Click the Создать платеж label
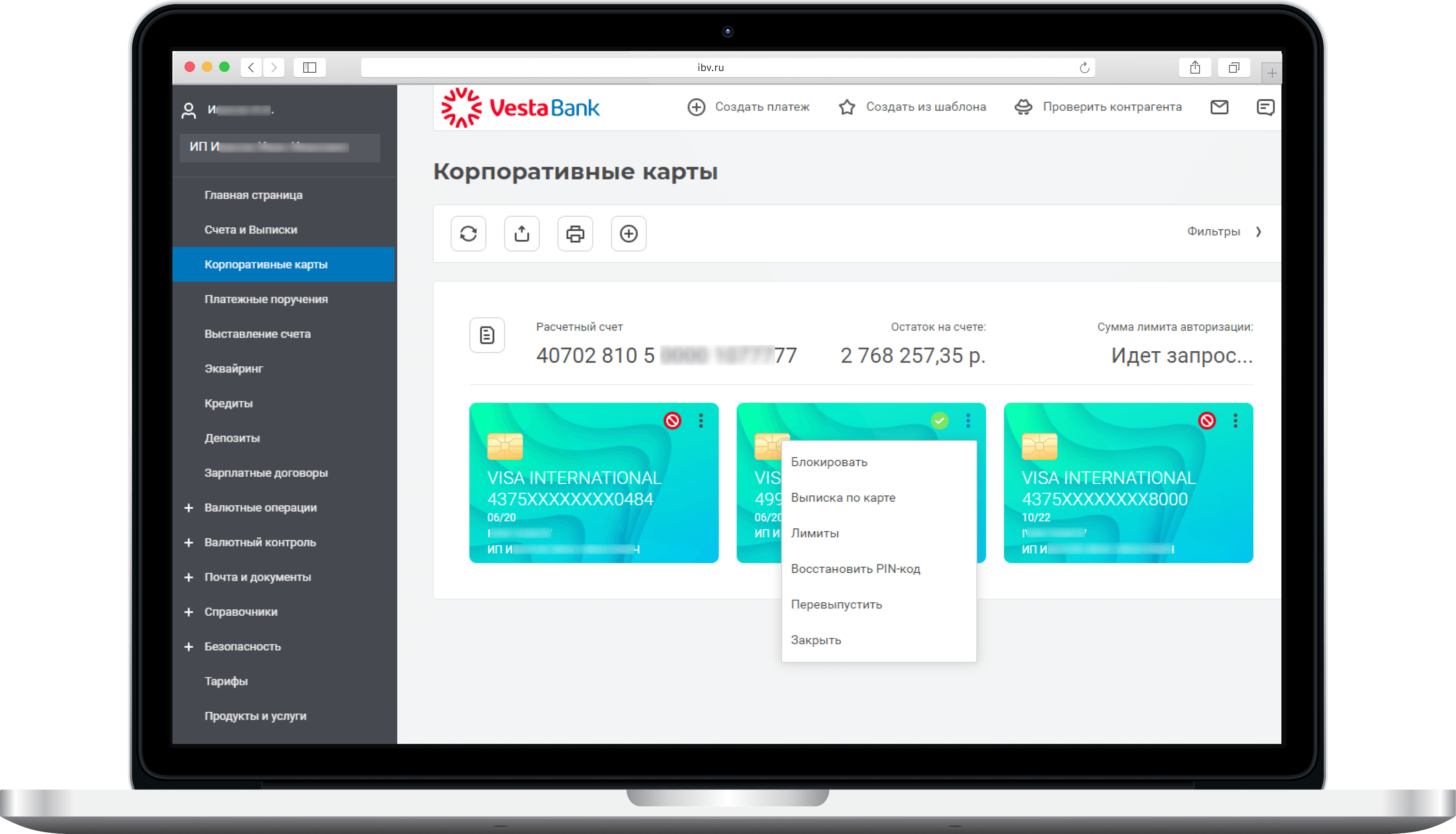1456x834 pixels. pos(762,107)
